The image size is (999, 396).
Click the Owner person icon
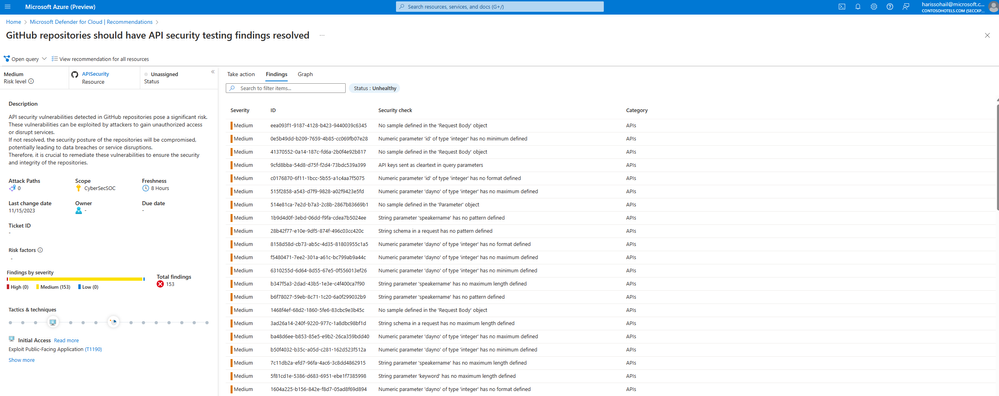(78, 211)
